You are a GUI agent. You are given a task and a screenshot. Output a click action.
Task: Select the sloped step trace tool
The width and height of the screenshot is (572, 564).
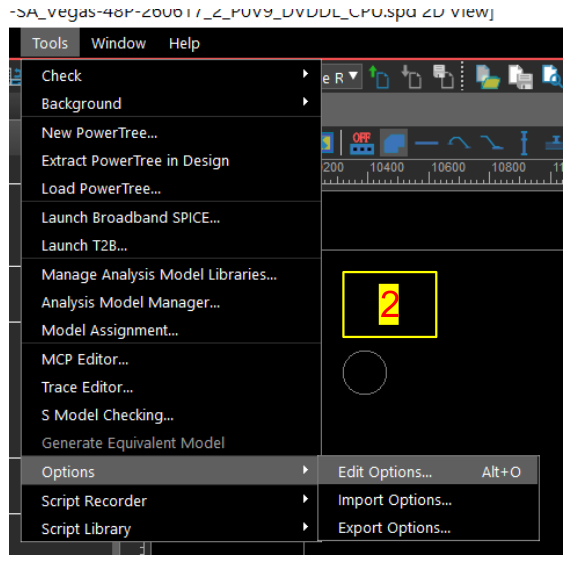point(492,142)
